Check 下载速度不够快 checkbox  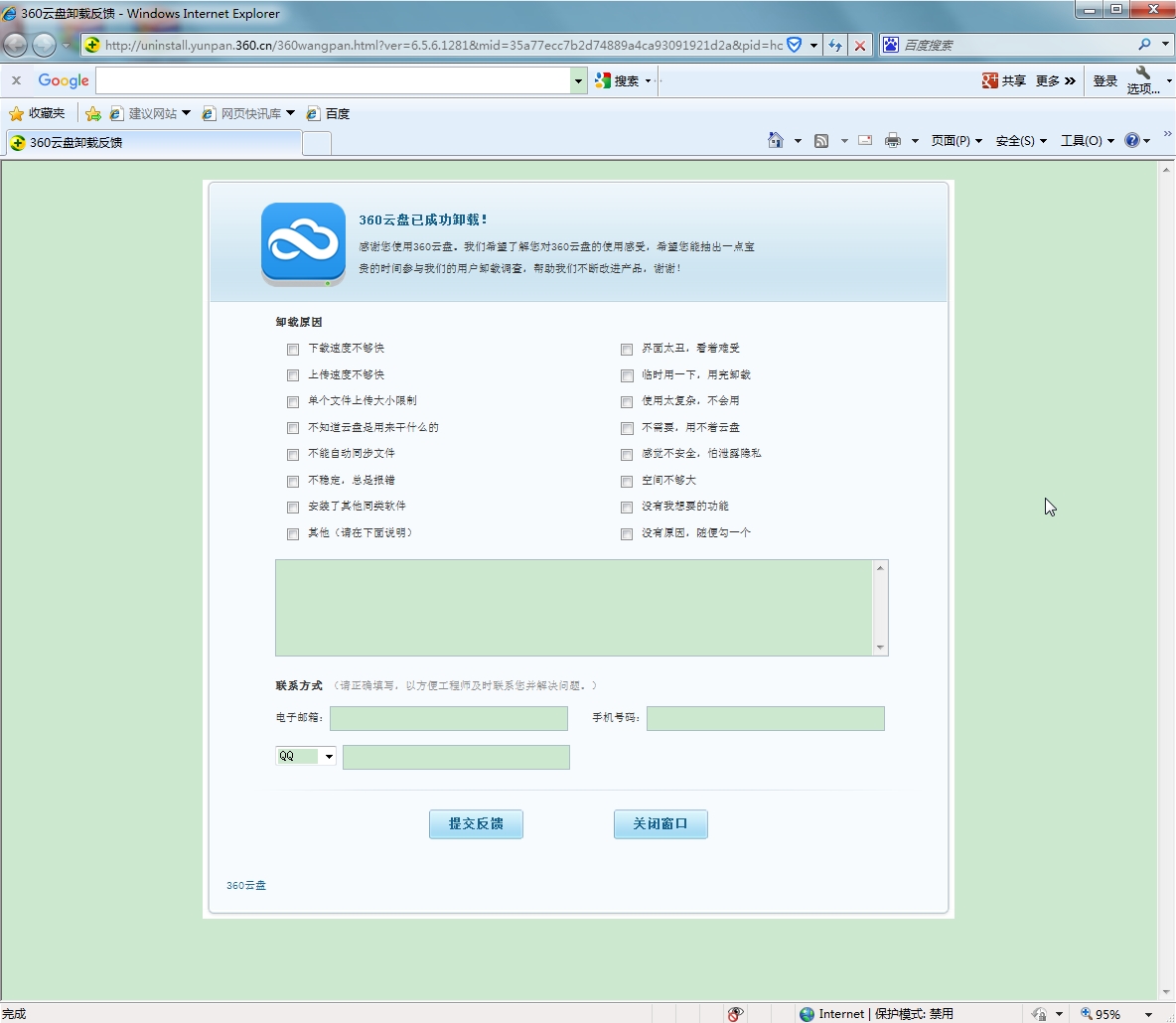pos(292,349)
